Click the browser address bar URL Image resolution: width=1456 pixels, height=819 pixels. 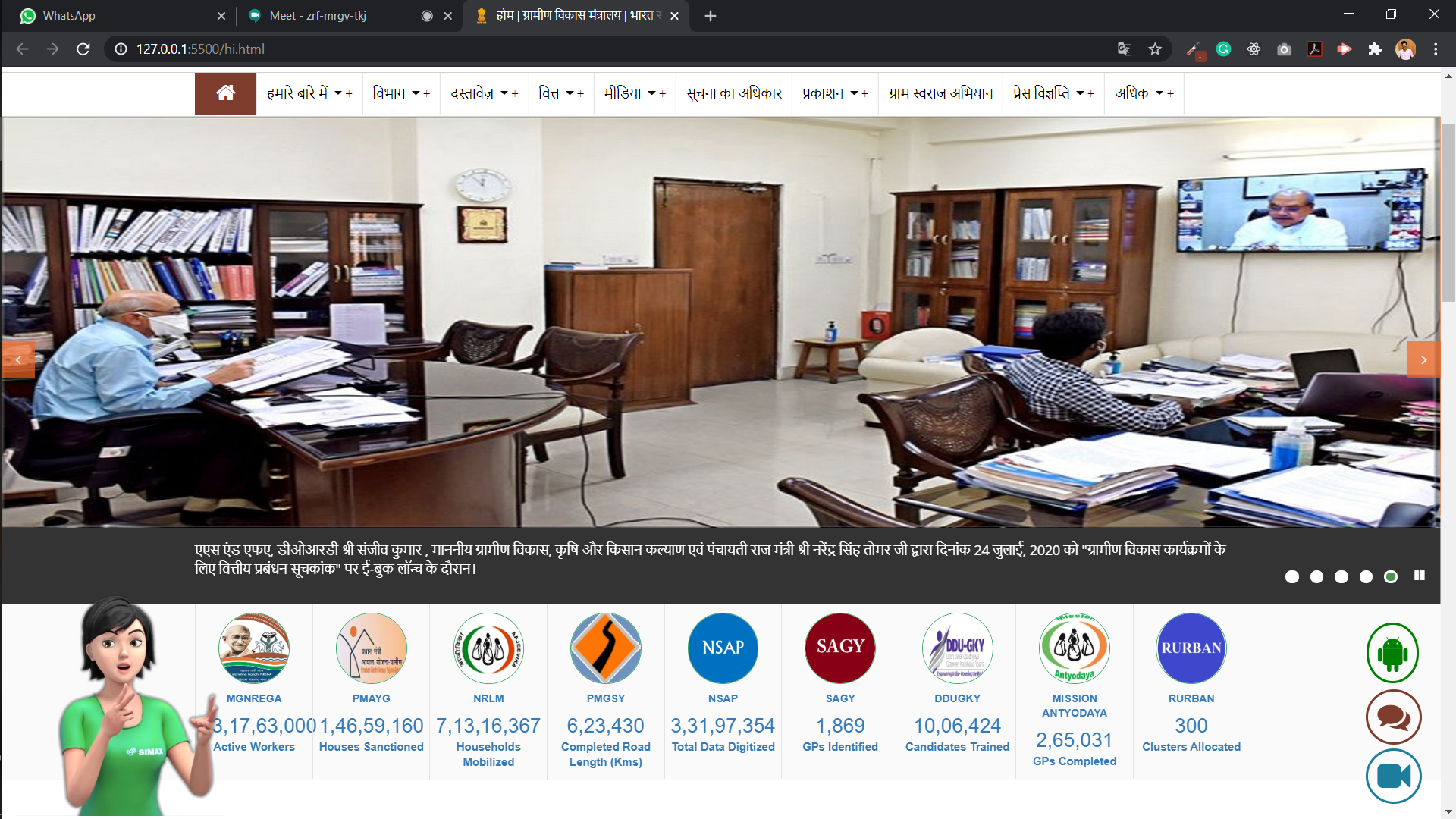point(200,49)
